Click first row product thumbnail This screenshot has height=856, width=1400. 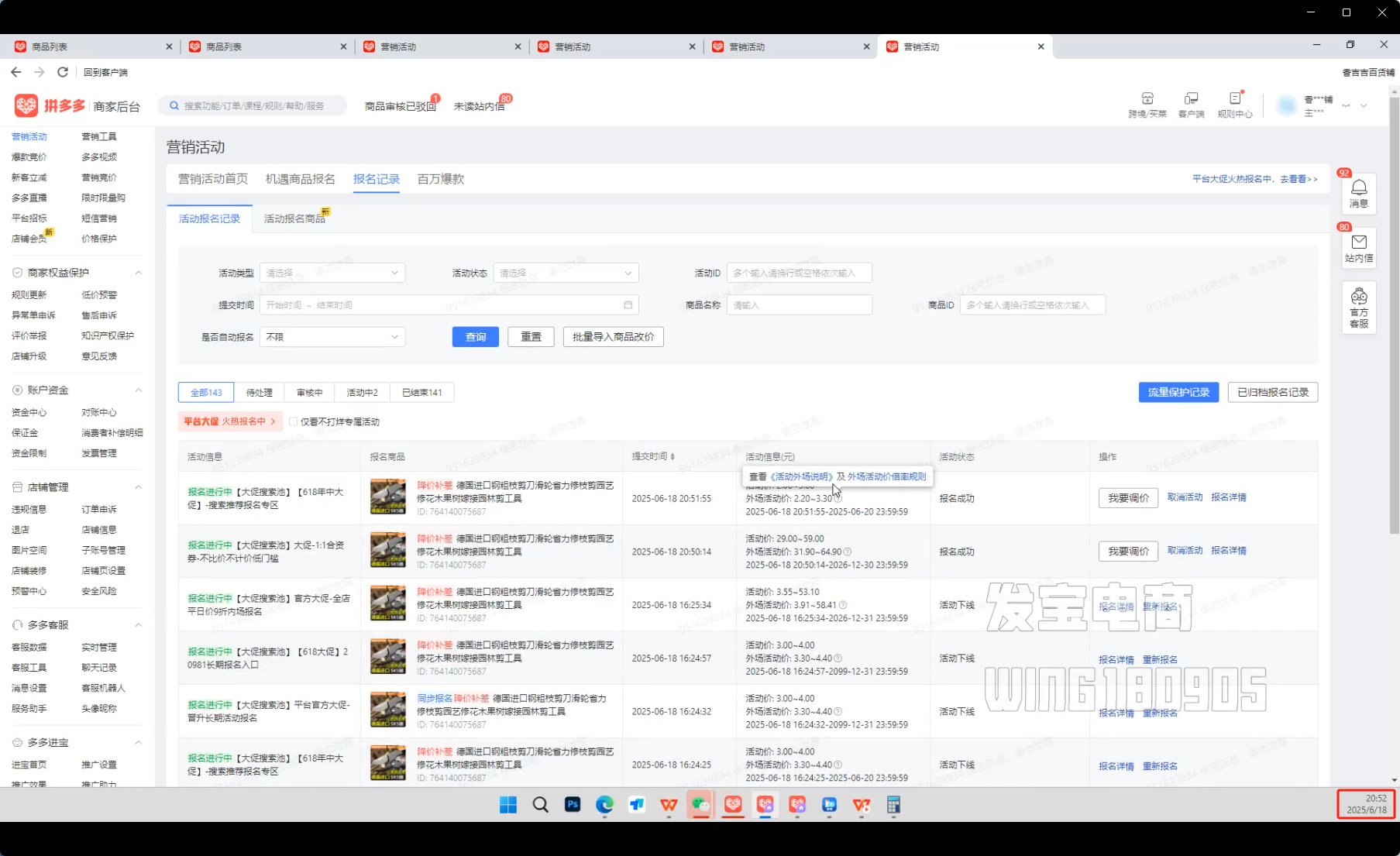(387, 497)
